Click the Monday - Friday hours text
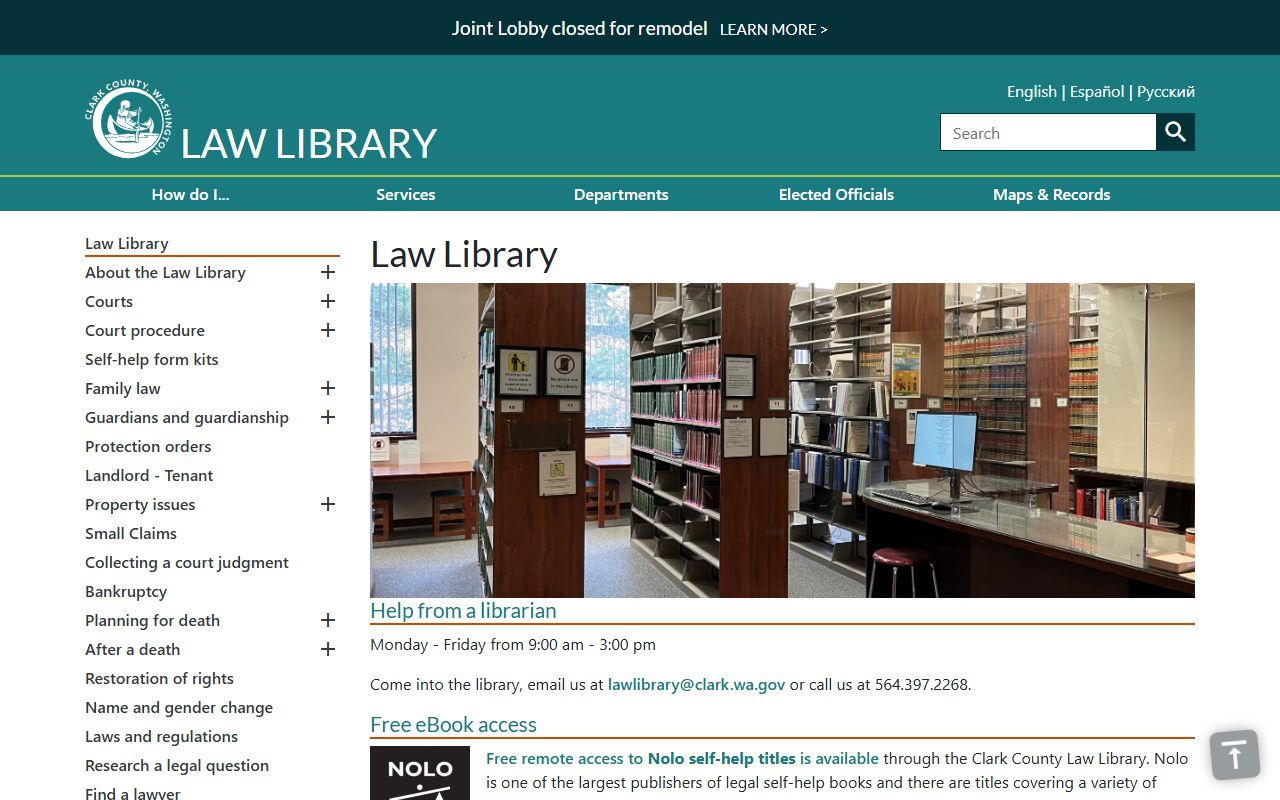Viewport: 1280px width, 800px height. point(513,644)
